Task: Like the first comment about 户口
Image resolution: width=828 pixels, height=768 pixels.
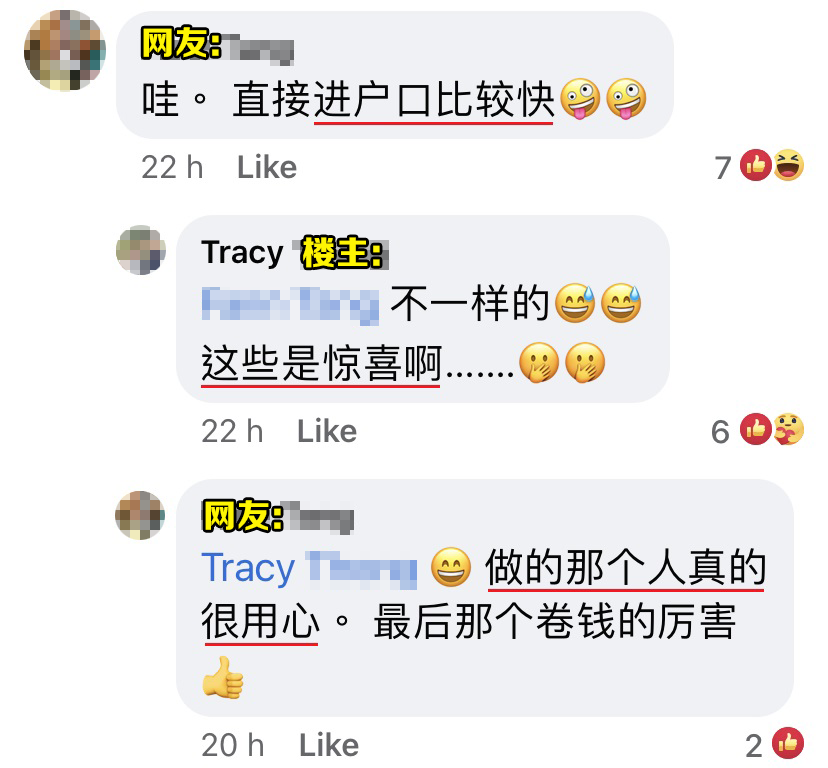Action: (267, 167)
